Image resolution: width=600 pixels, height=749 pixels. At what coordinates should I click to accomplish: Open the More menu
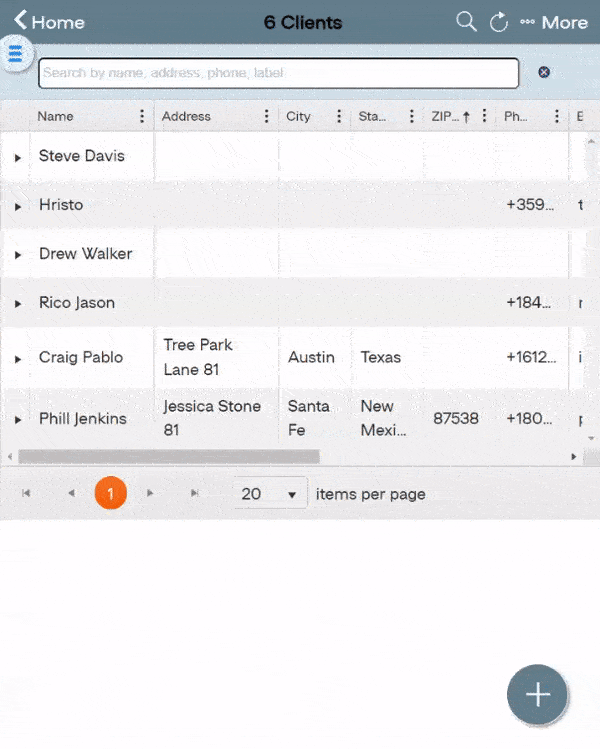pyautogui.click(x=555, y=22)
